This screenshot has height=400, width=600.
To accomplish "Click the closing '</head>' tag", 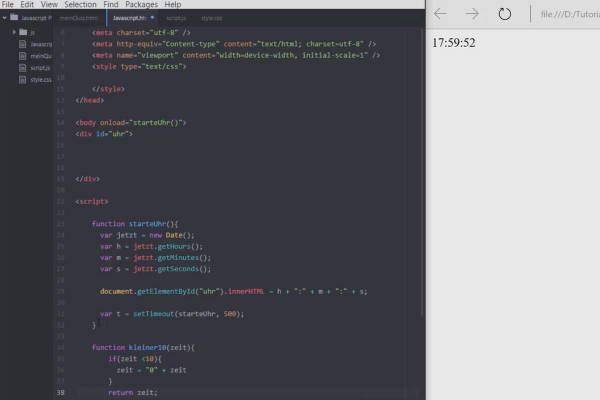I will point(90,100).
